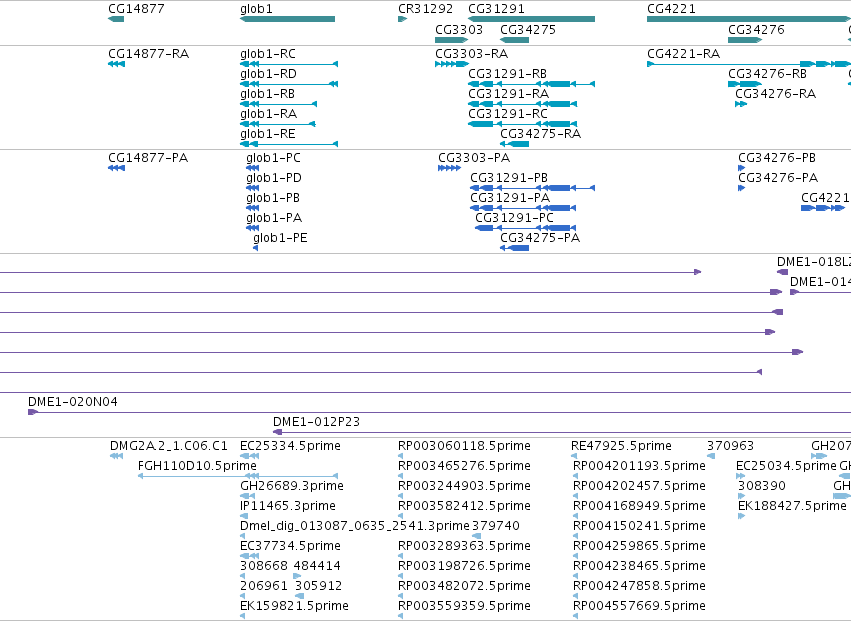Screen dimensions: 851x621
Task: Select the glob1-RE transcript label
Action: pos(268,134)
